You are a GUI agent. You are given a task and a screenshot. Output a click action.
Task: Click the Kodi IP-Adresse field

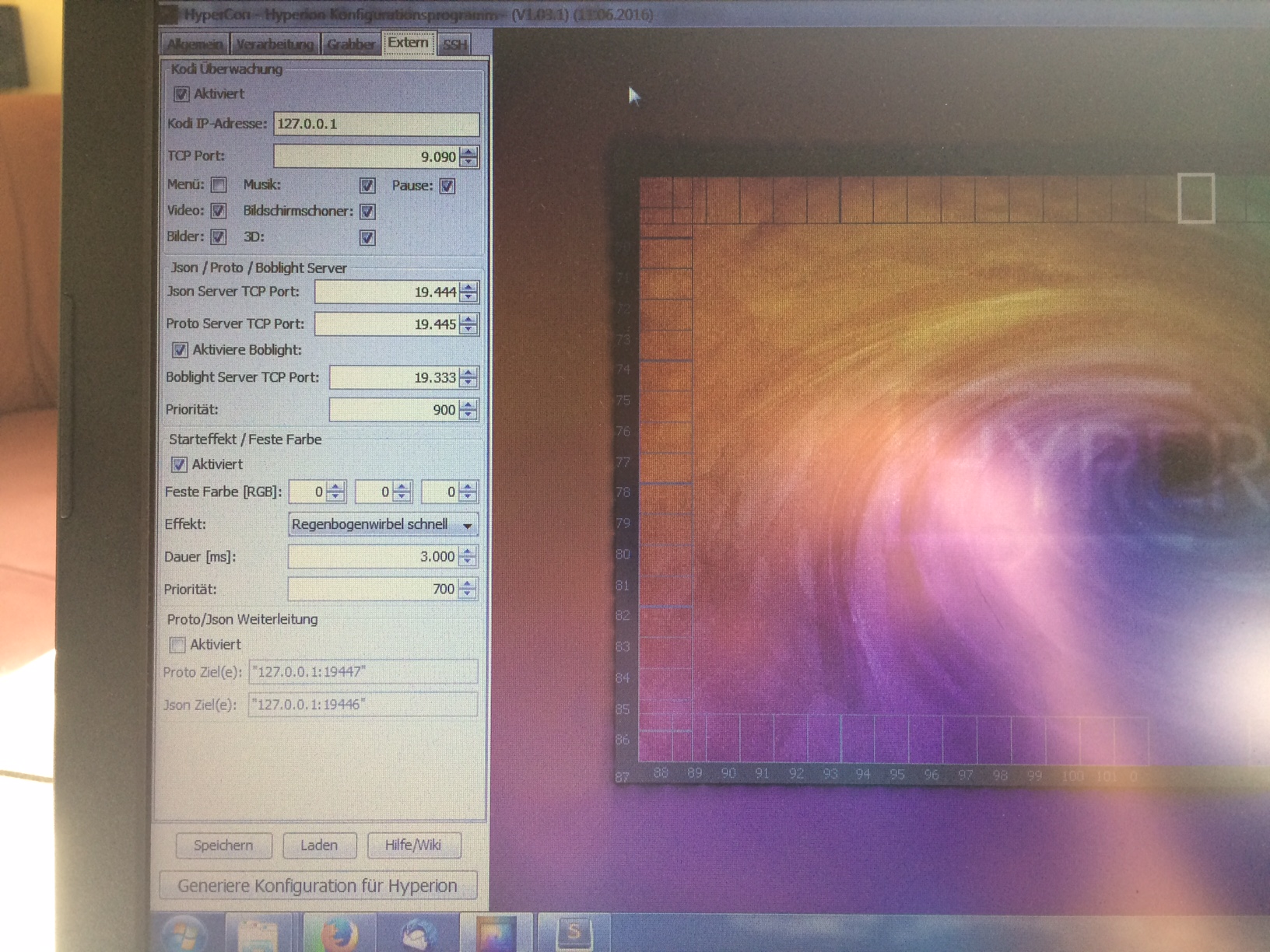377,124
